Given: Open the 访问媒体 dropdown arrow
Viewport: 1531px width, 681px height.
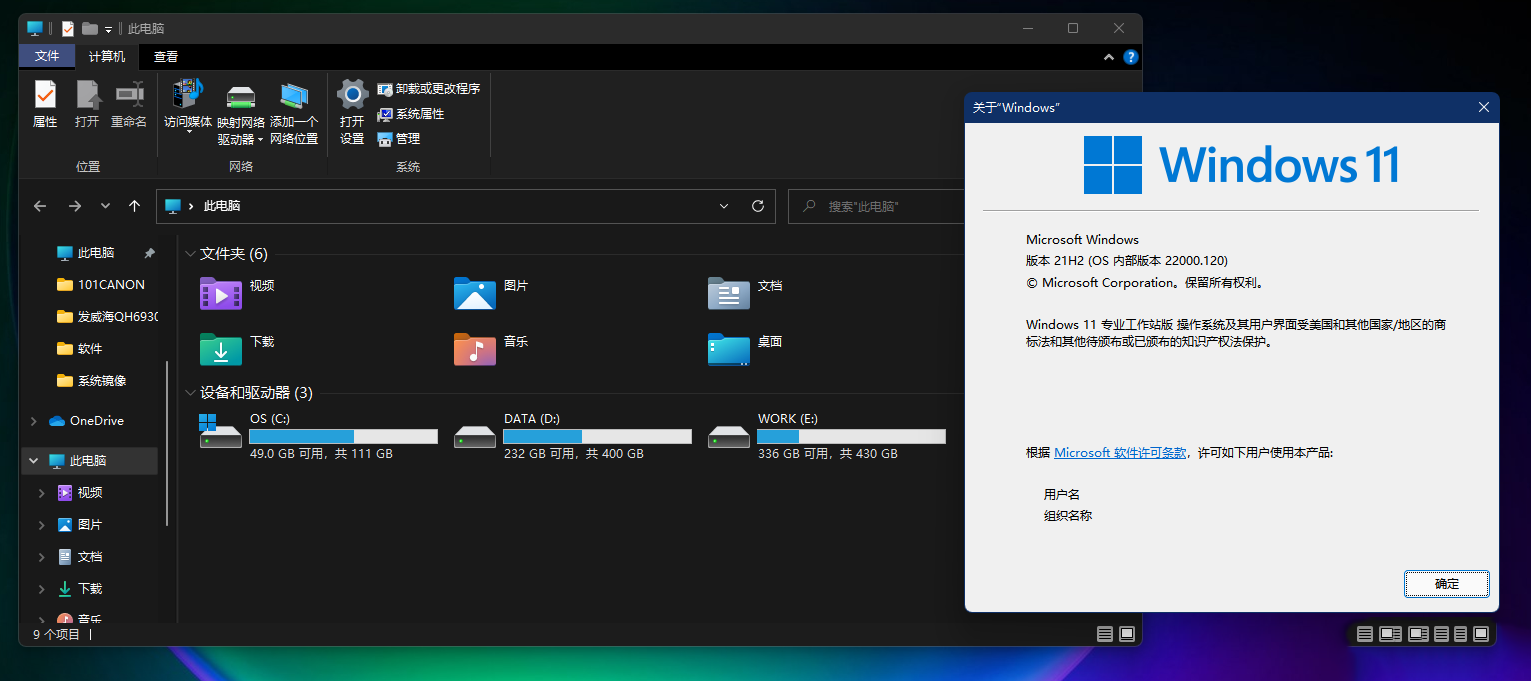Looking at the screenshot, I should pyautogui.click(x=187, y=130).
